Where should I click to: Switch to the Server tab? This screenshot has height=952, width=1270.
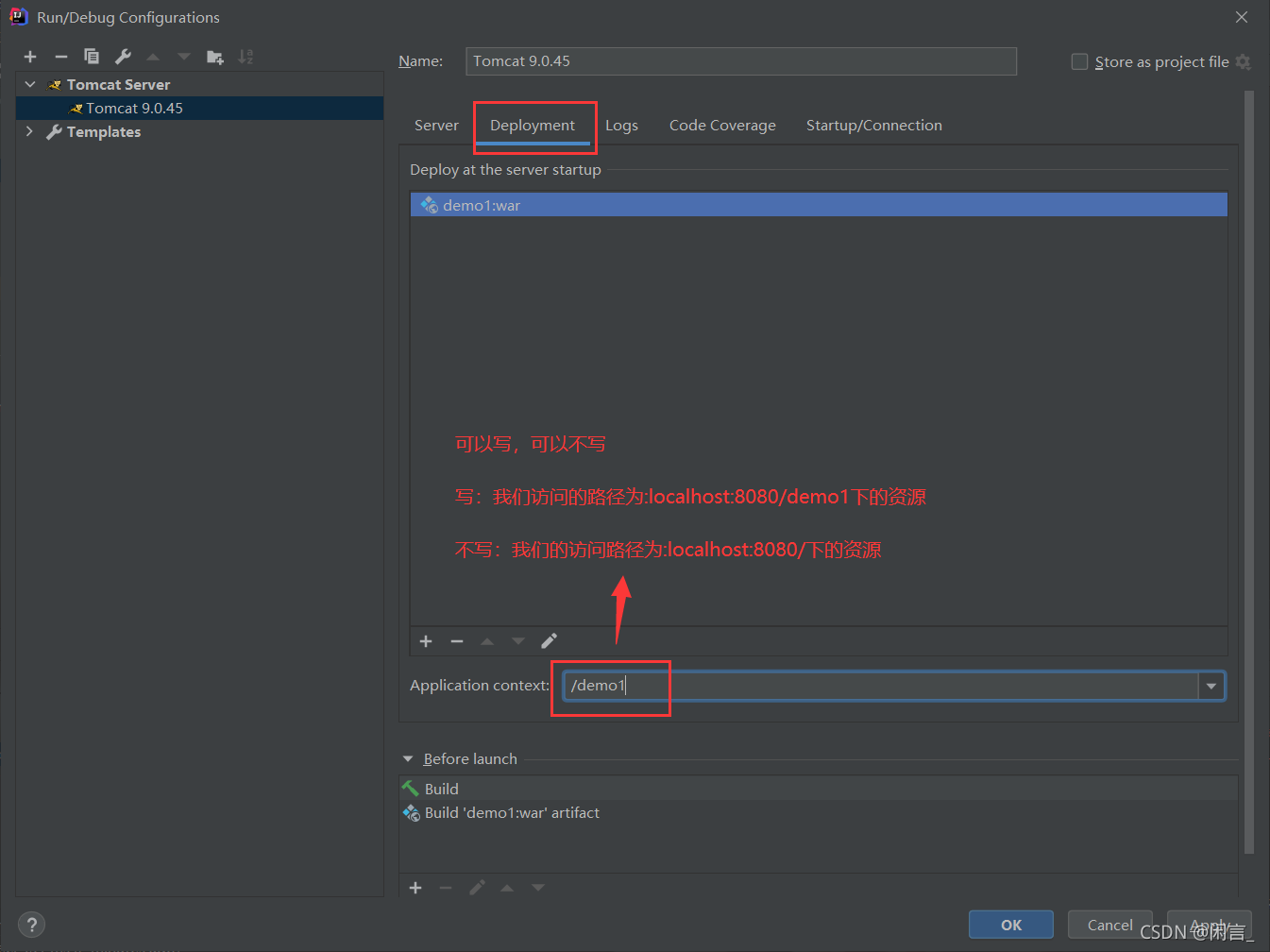[436, 125]
